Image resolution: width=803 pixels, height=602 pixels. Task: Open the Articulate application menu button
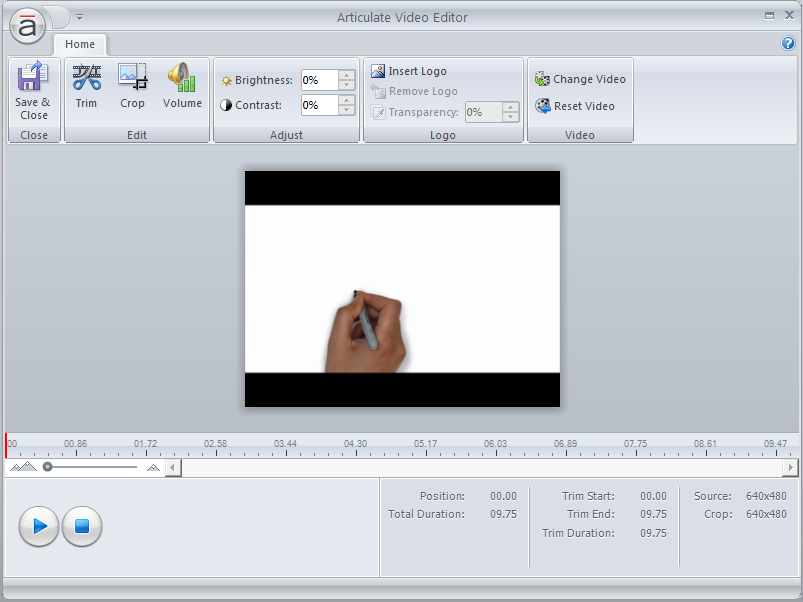click(x=27, y=26)
